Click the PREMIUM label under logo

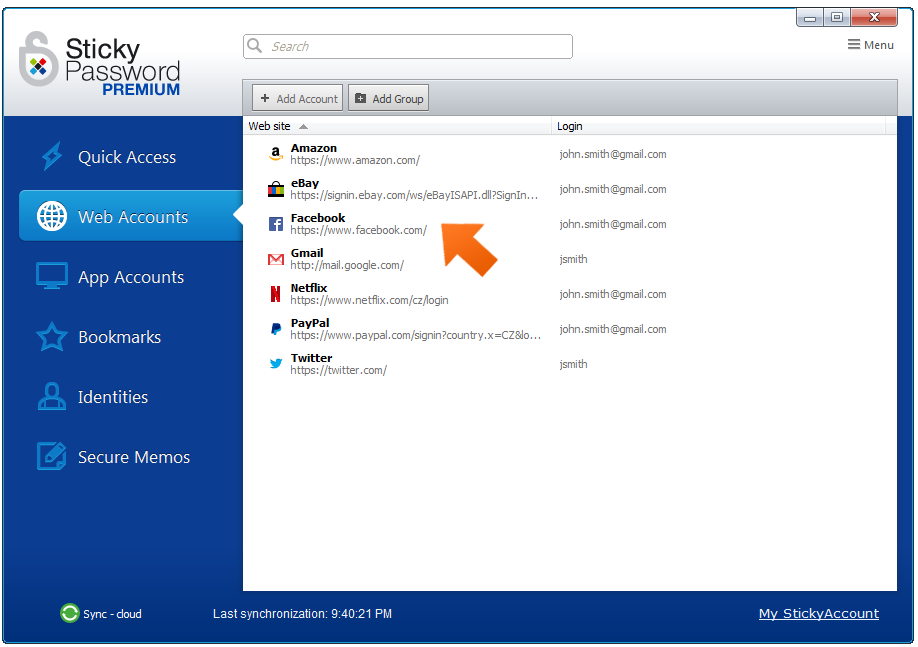(x=141, y=89)
